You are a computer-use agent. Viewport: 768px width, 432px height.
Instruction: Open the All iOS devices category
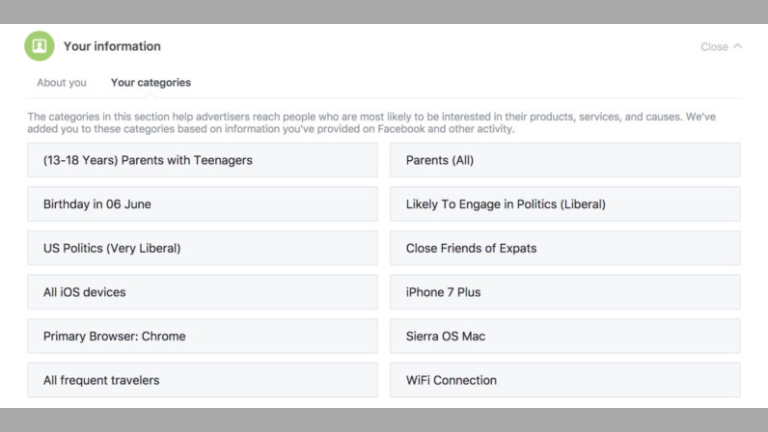[x=202, y=292]
